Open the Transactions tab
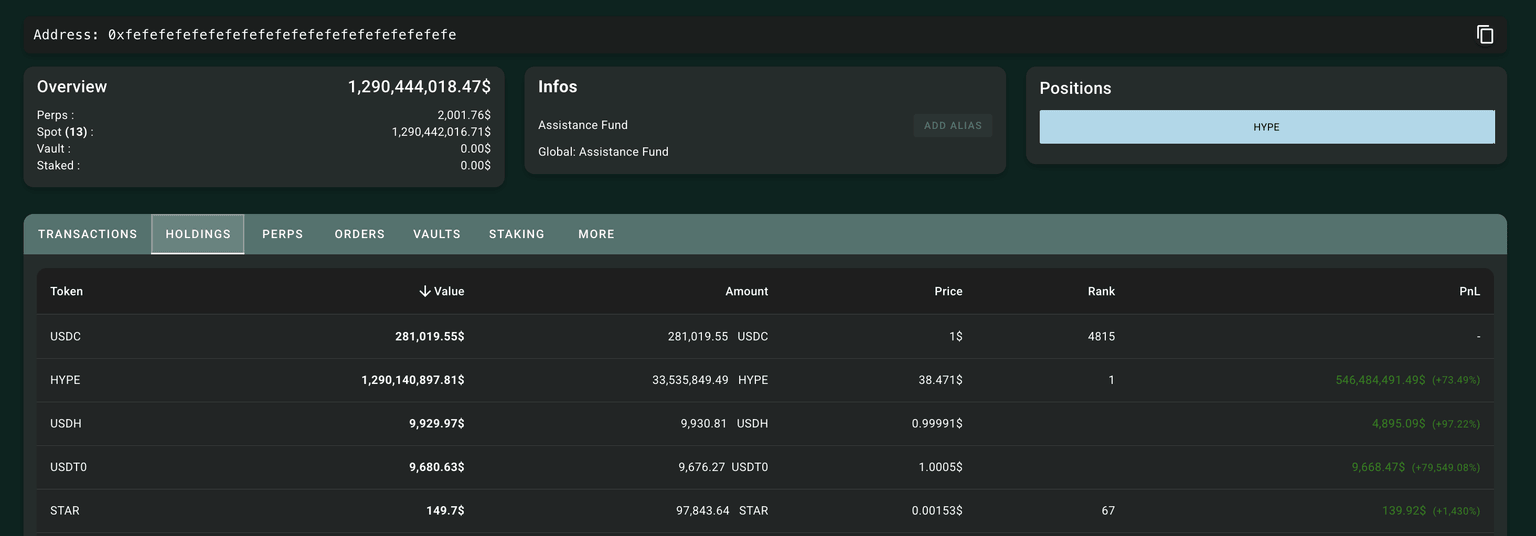Image resolution: width=1536 pixels, height=536 pixels. pyautogui.click(x=88, y=234)
